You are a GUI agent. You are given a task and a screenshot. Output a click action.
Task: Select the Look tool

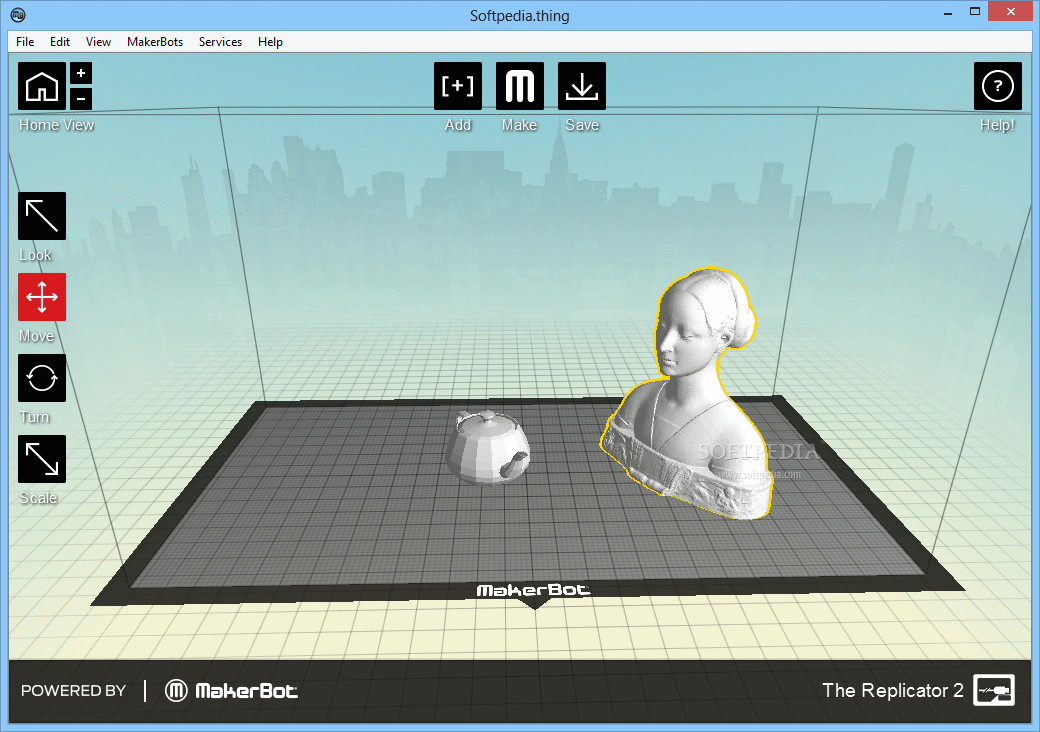tap(42, 216)
